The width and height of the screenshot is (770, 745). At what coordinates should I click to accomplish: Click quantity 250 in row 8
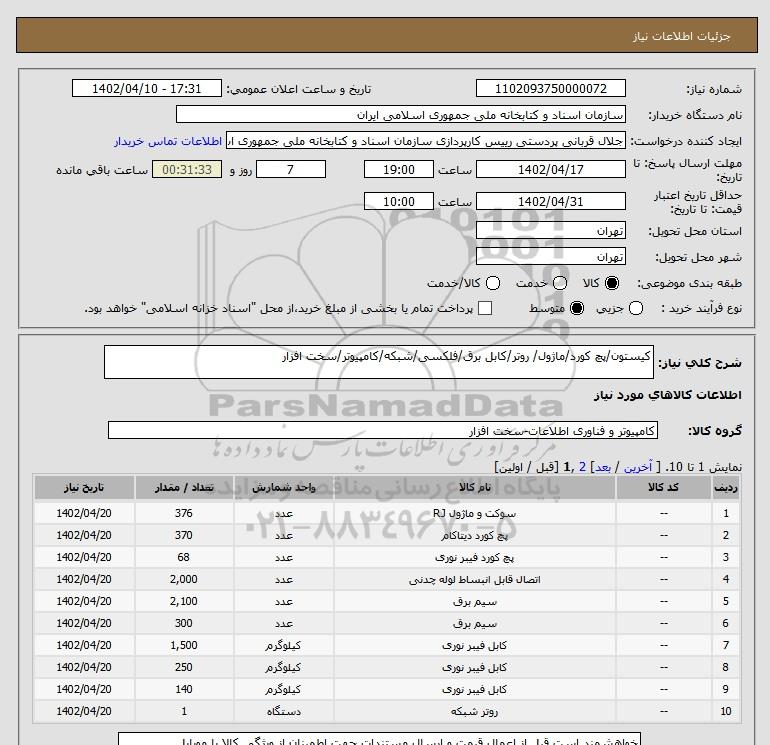click(184, 667)
